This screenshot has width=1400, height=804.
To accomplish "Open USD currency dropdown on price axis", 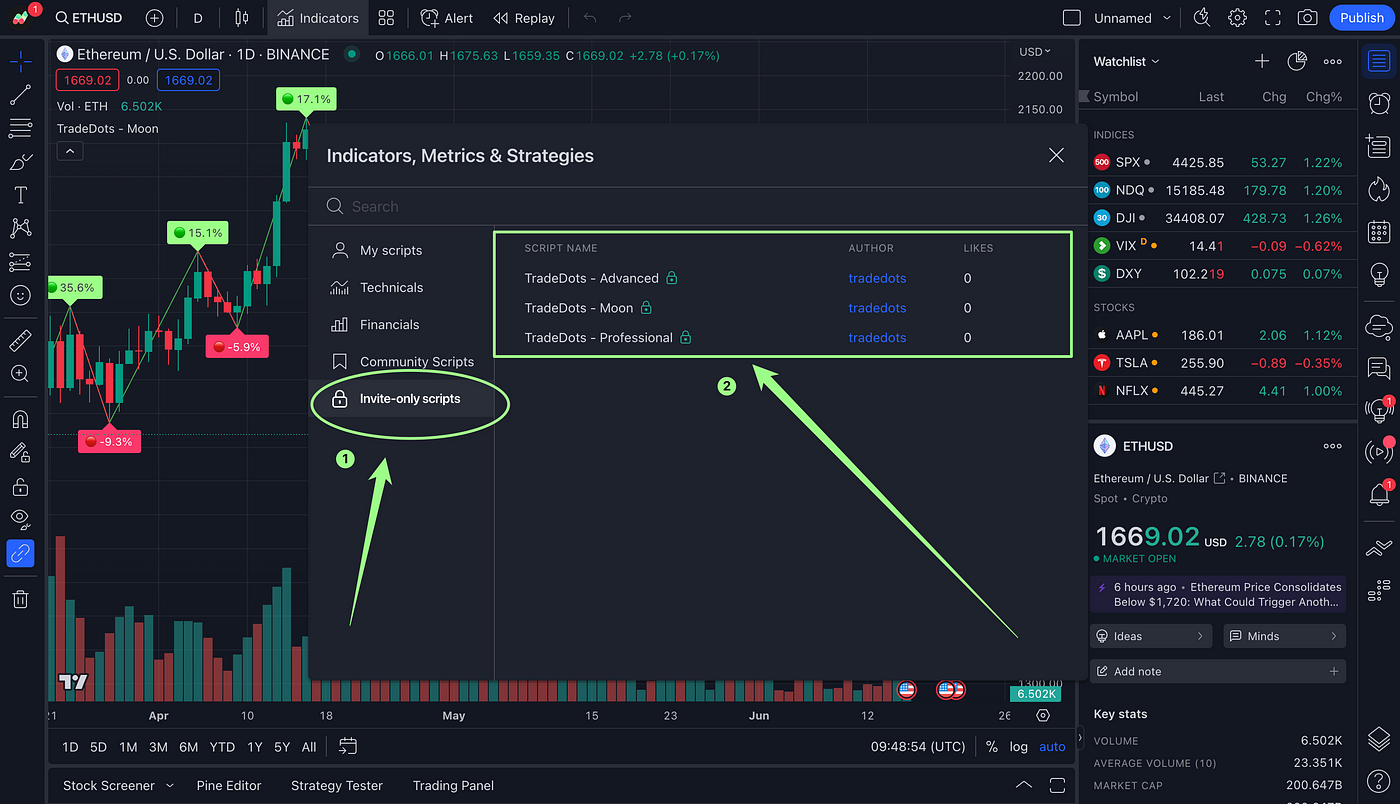I will (x=1035, y=51).
